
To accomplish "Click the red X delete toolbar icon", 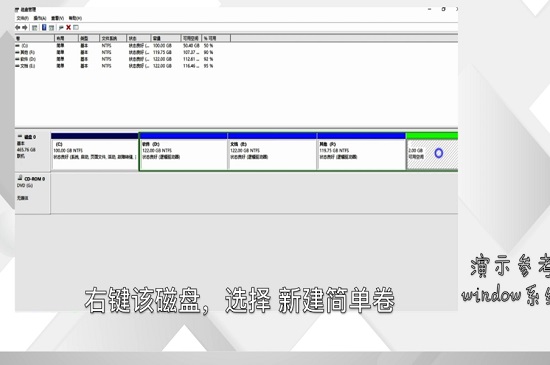I will click(68, 27).
